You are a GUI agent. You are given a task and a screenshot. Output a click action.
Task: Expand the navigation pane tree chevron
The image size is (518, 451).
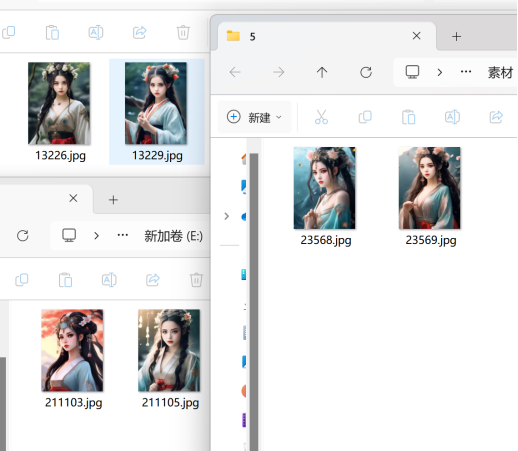[227, 216]
